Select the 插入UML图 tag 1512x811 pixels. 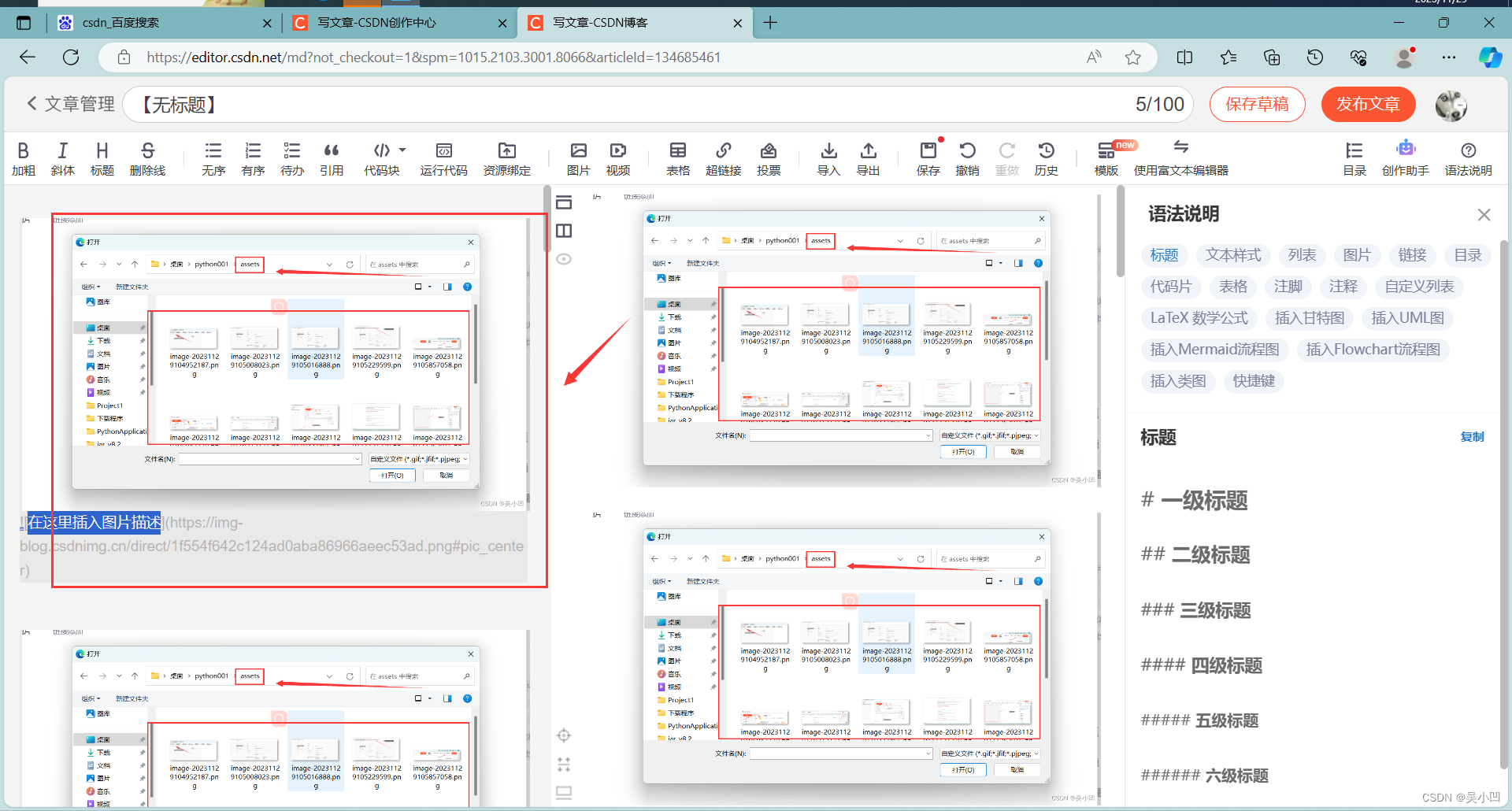[x=1407, y=318]
